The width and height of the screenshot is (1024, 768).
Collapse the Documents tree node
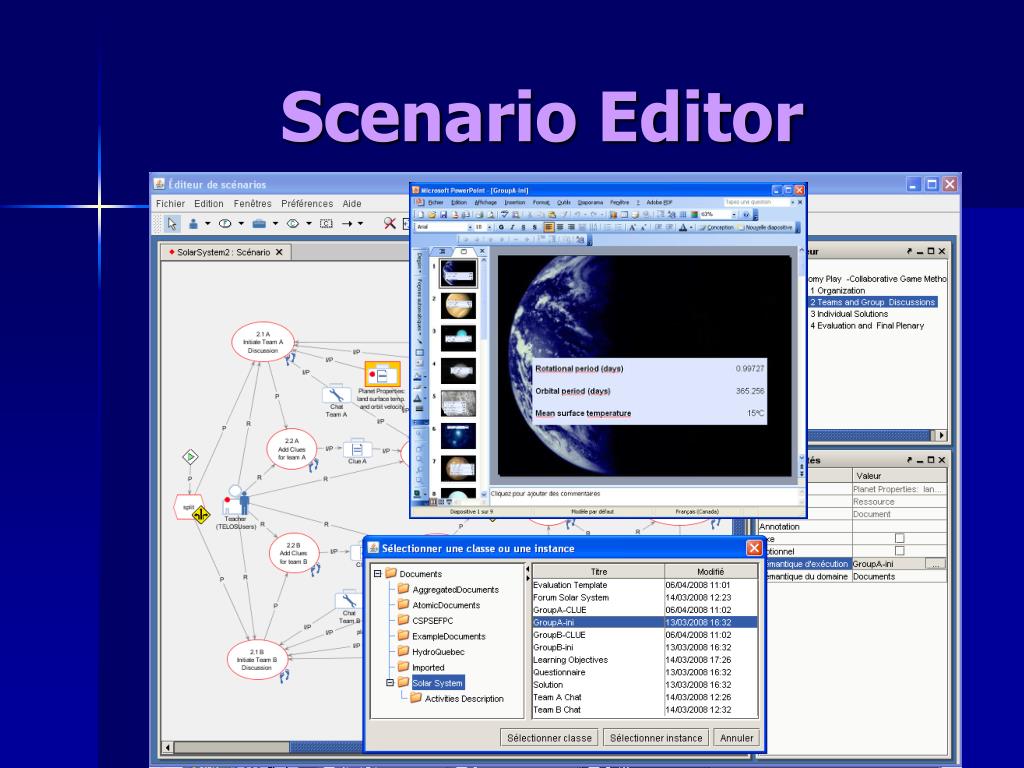pos(377,573)
